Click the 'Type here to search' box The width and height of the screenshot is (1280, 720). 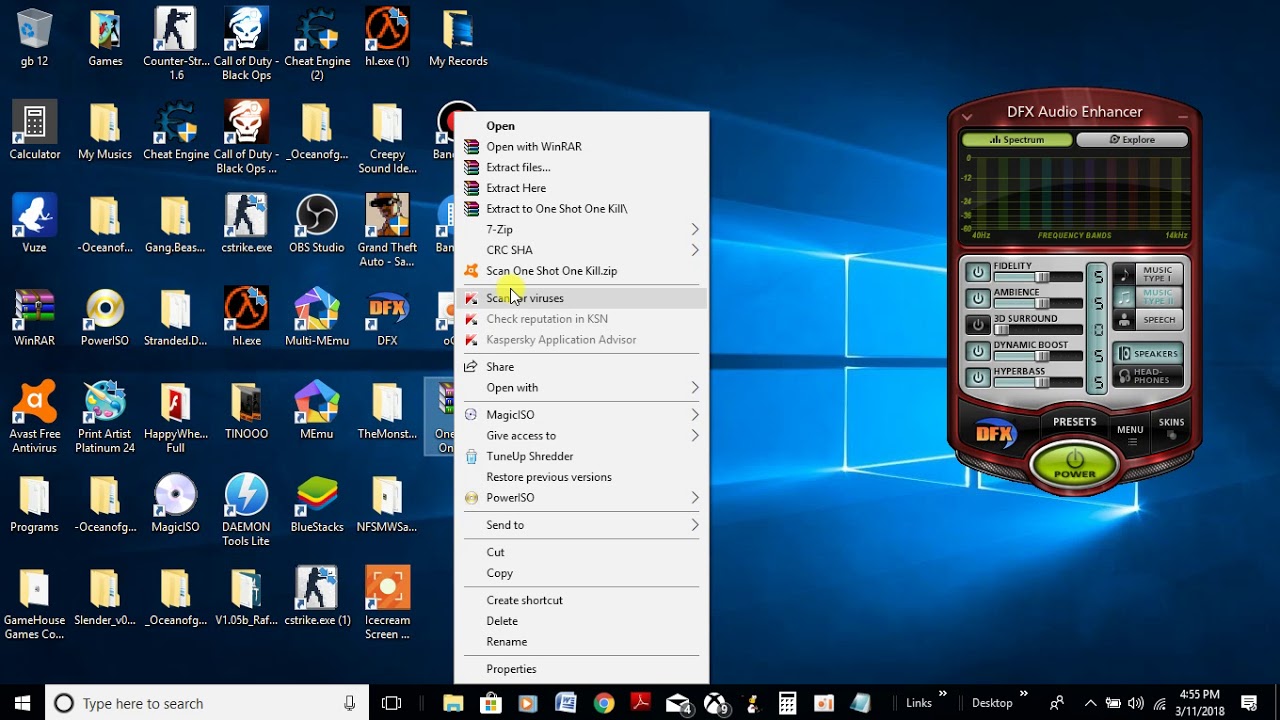[x=207, y=703]
